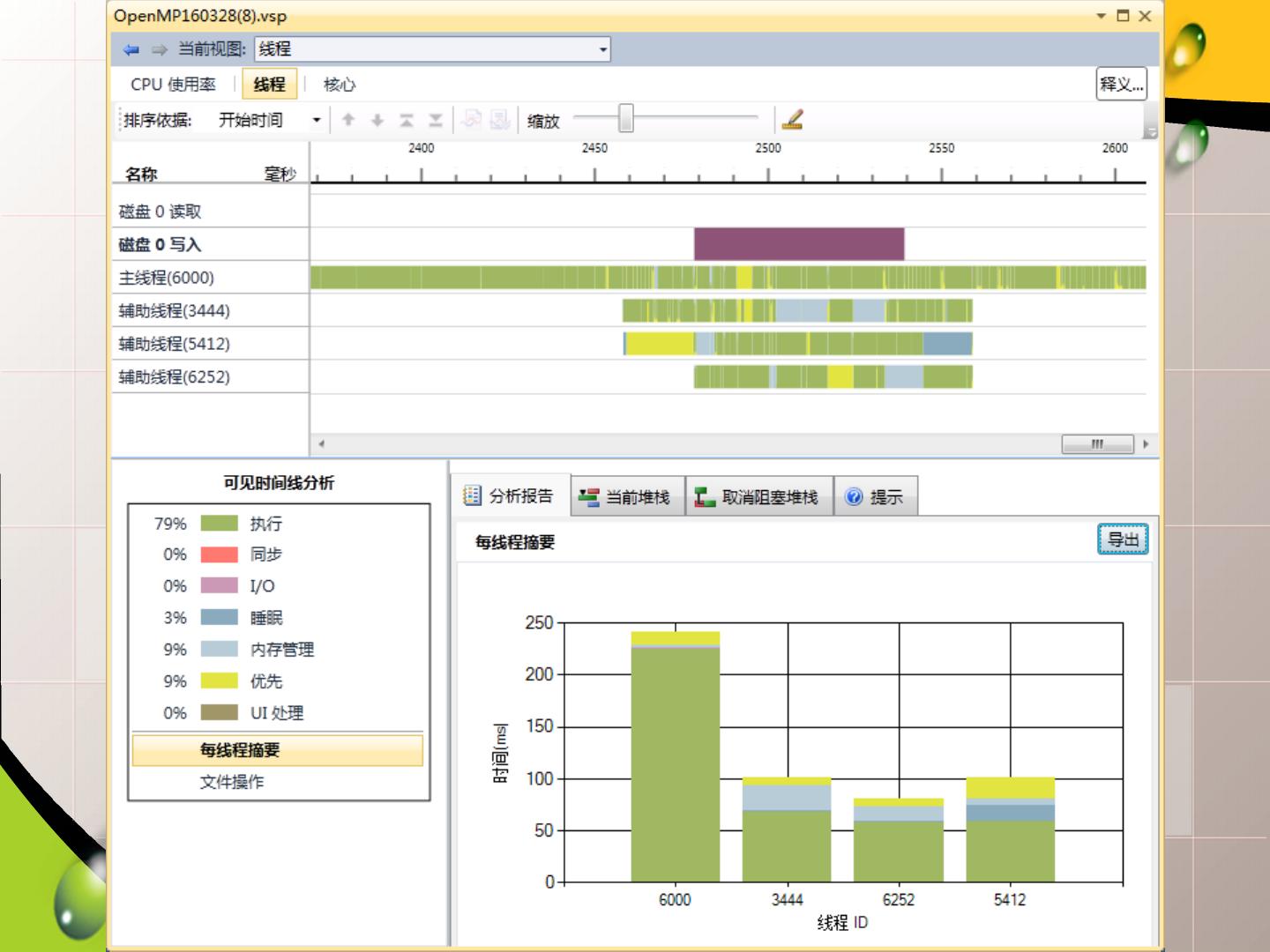Open the 排序依据 sort dropdown
1270x952 pixels.
(x=316, y=120)
